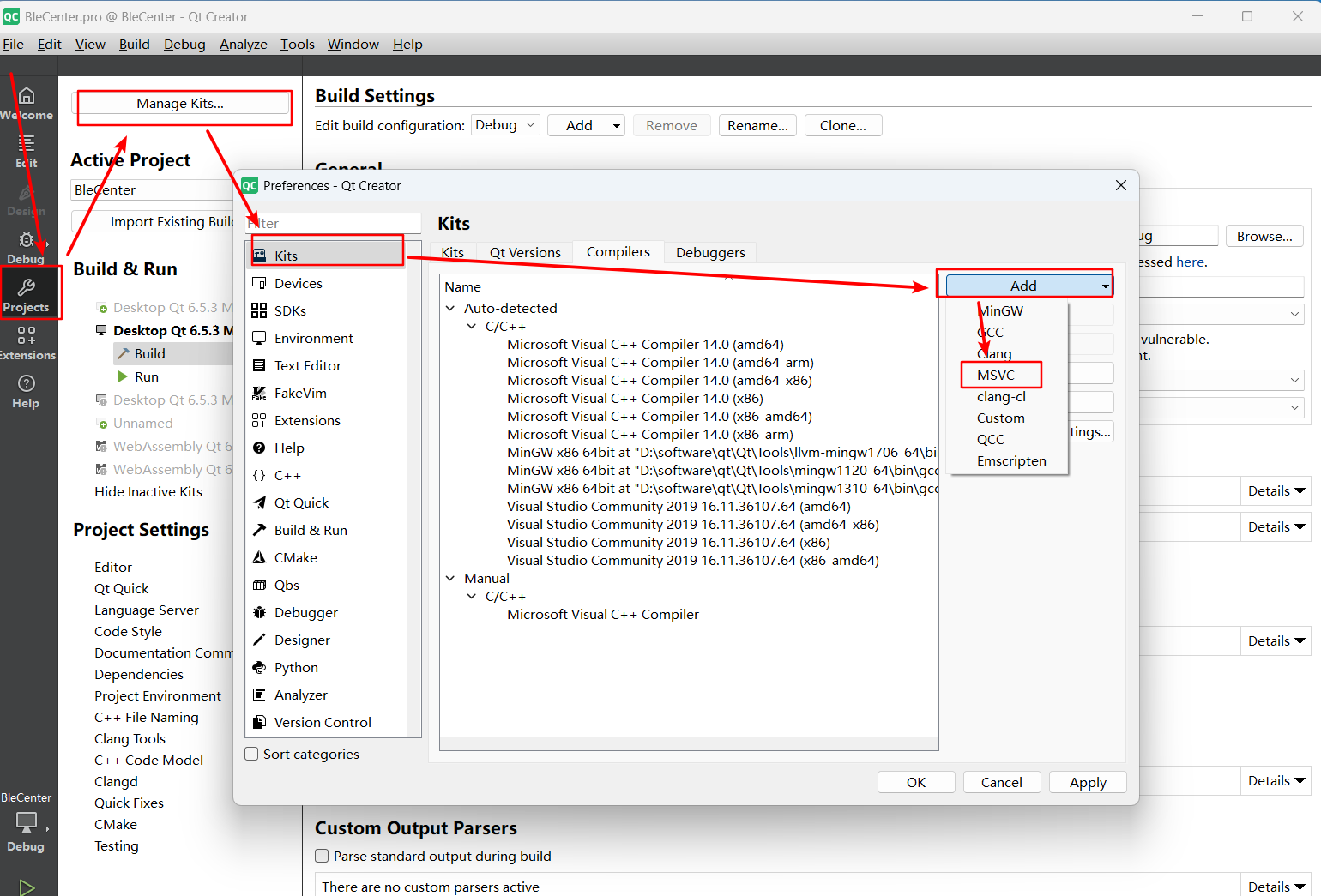The height and width of the screenshot is (896, 1321).
Task: Collapse the Auto-detected compiler group
Action: [450, 308]
